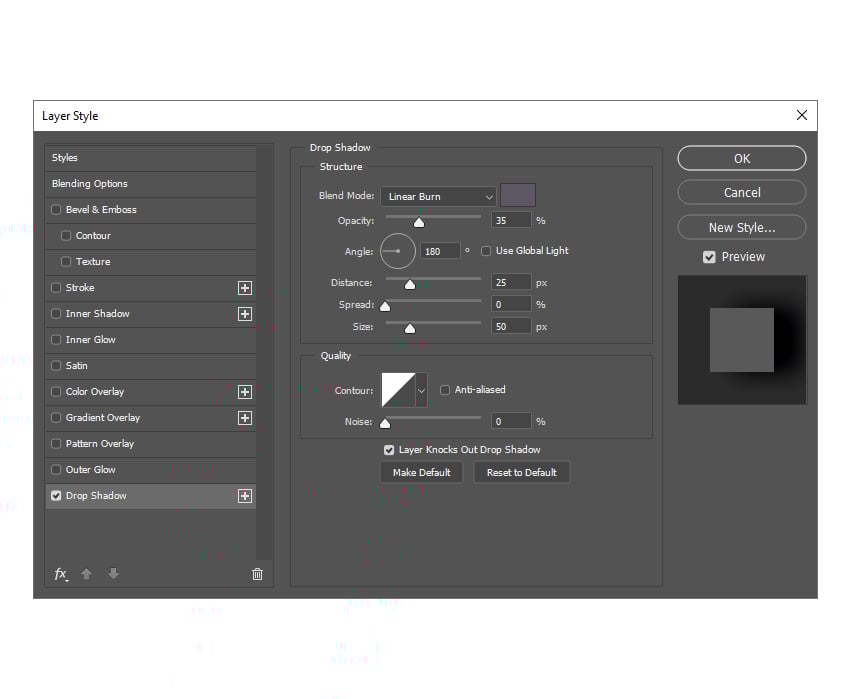Add a second Gradient Overlay effect

[x=245, y=417]
